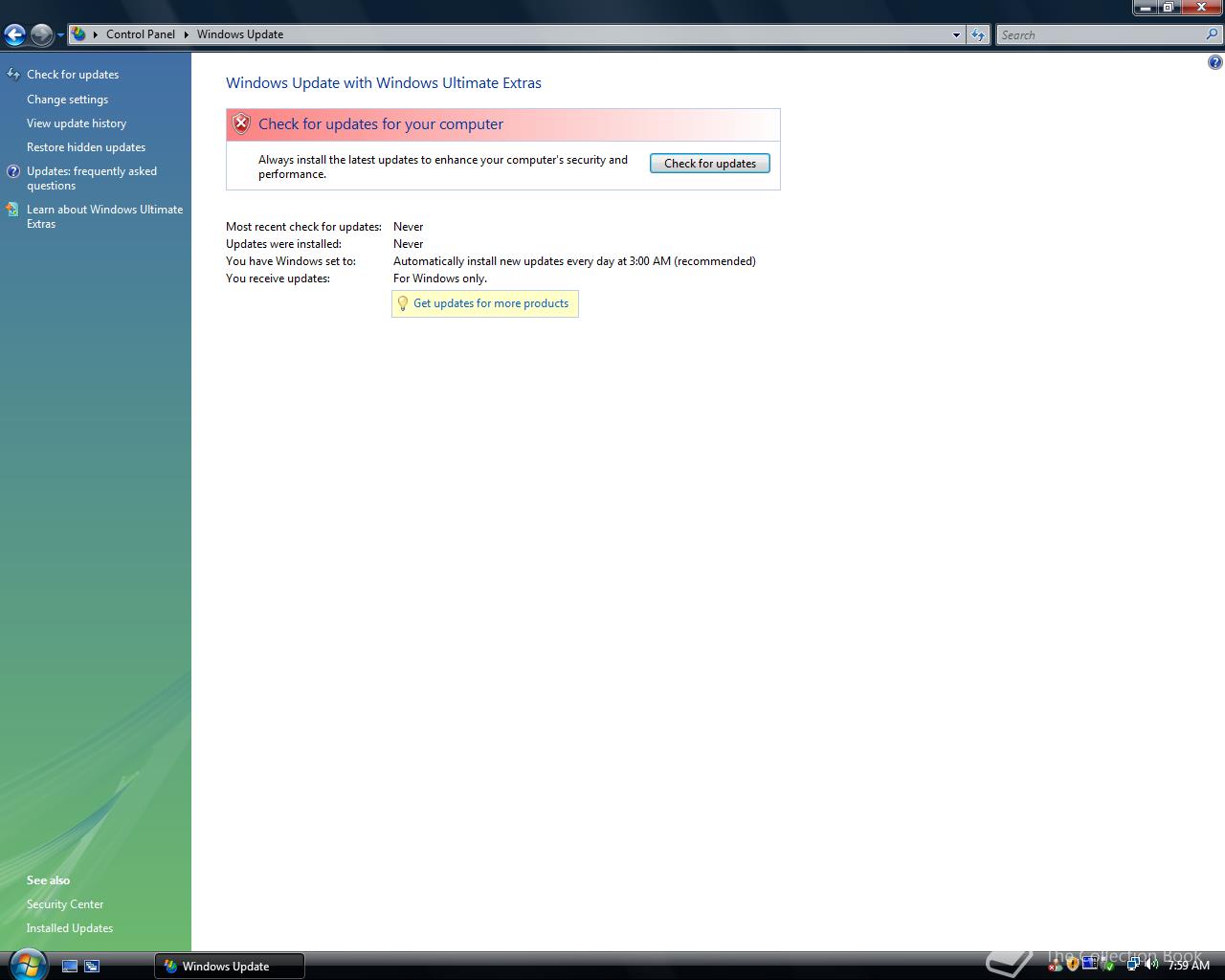
Task: Select the Windows Update taskbar button
Action: pyautogui.click(x=230, y=967)
